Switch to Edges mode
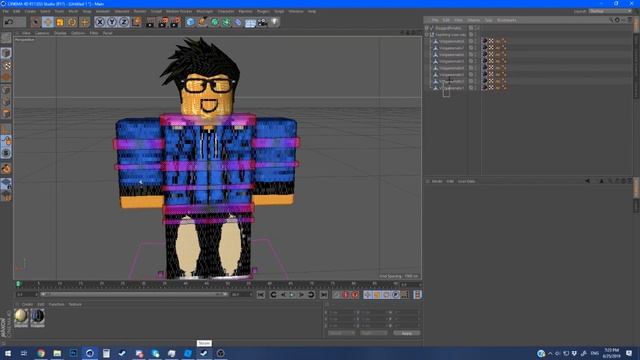Viewport: 640px width, 360px height. (6, 102)
